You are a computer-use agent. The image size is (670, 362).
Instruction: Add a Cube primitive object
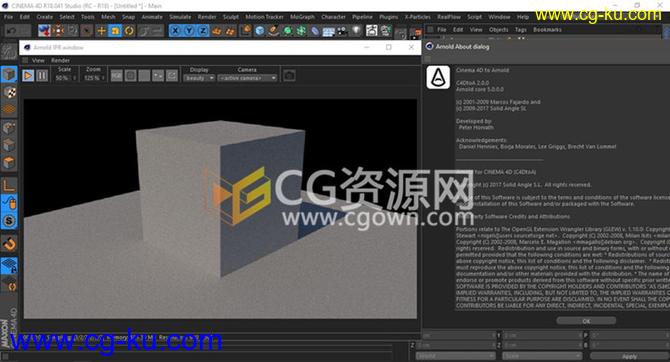coord(260,30)
